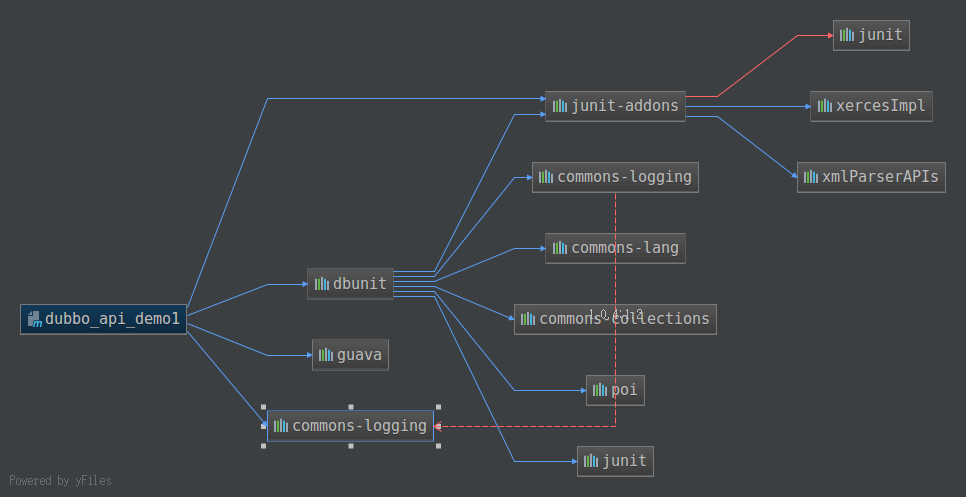Screen dimensions: 966x497
Task: Click the library icon on xercesImpl node
Action: (824, 106)
